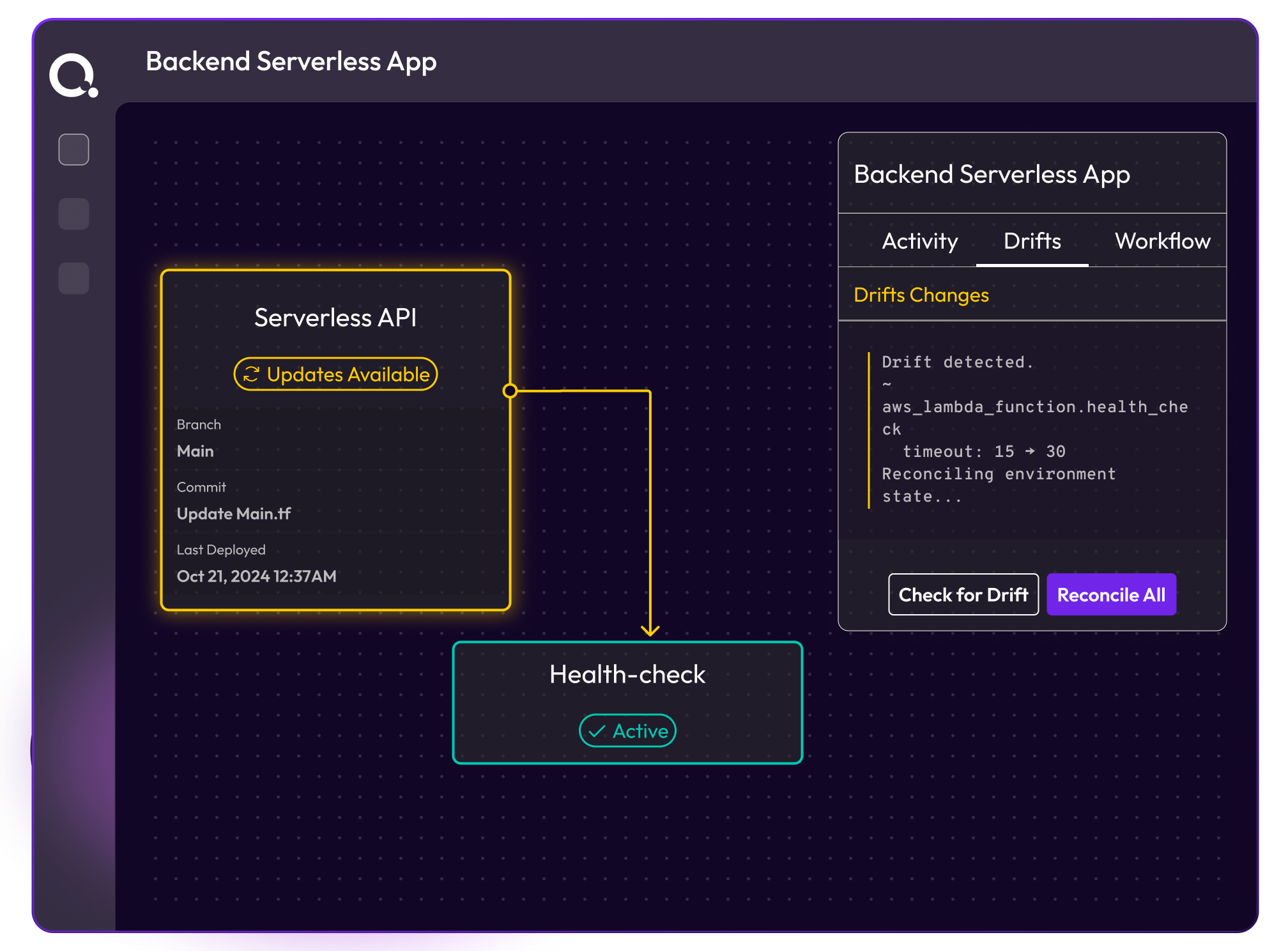
Task: Click the yellow connector circle on Serverless API
Action: (x=510, y=390)
